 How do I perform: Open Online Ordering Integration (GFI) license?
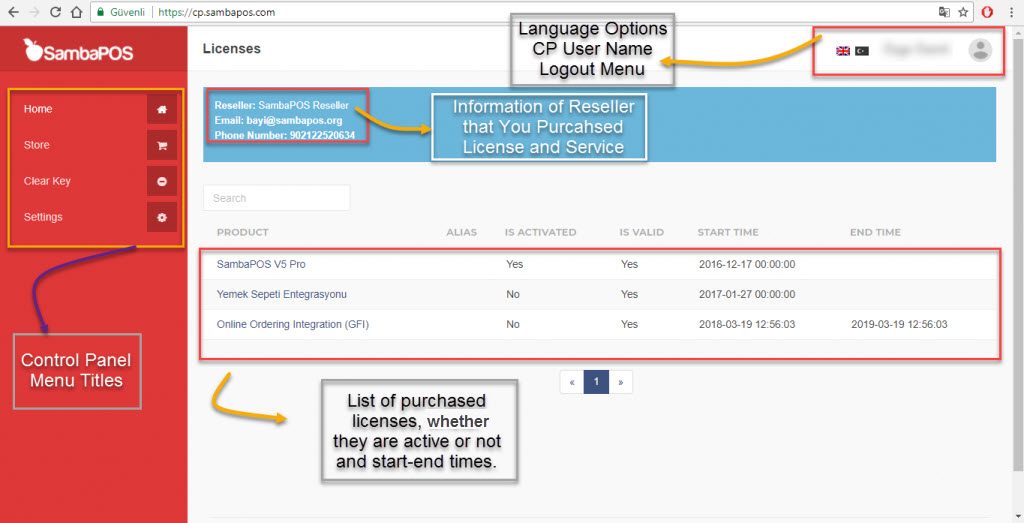click(x=293, y=324)
